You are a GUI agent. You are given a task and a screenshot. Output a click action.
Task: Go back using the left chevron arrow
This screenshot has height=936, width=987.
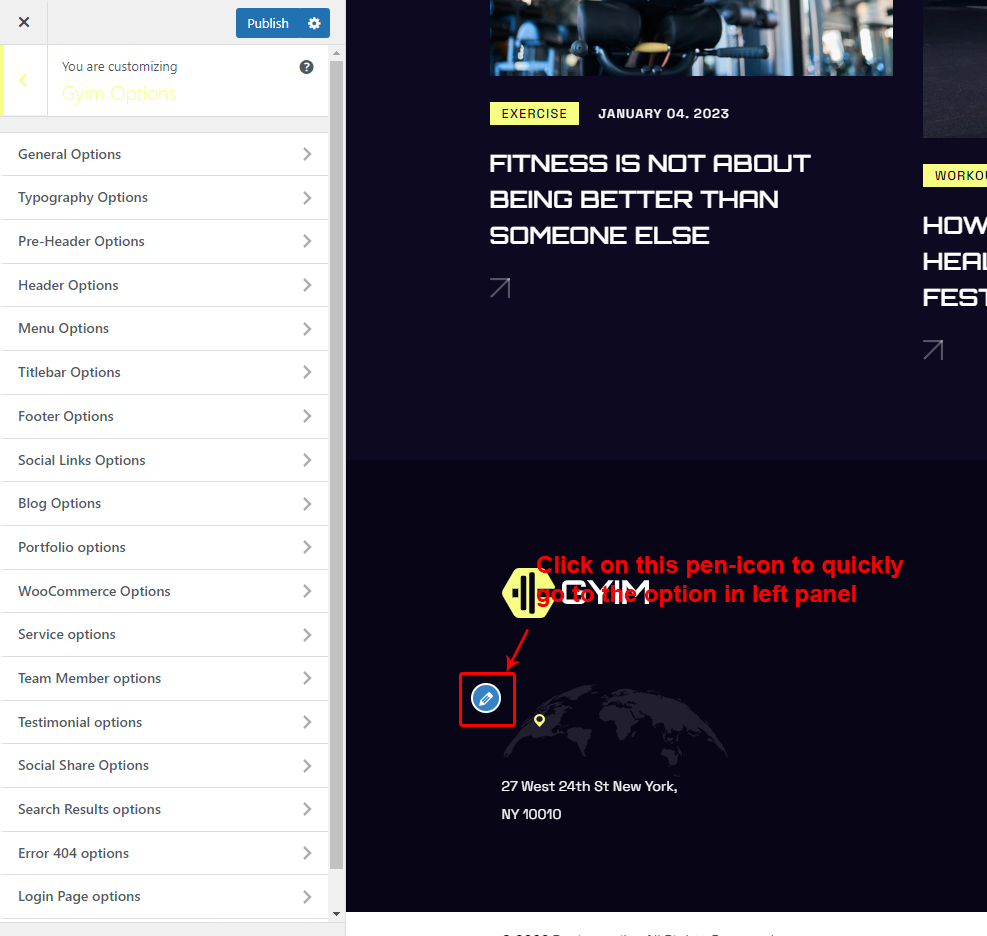click(x=24, y=80)
